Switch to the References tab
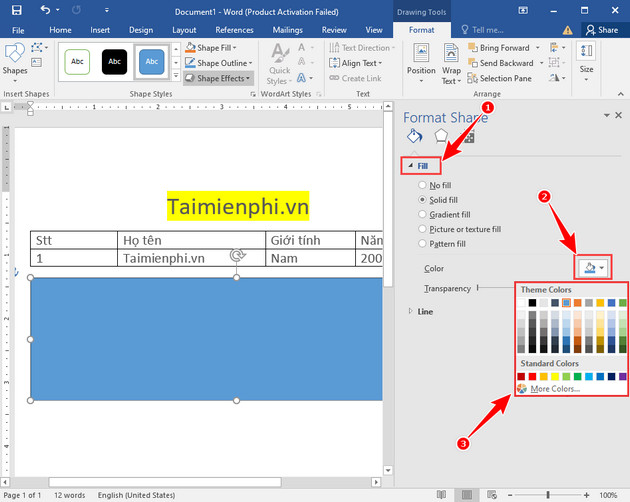The width and height of the screenshot is (630, 502). tap(234, 30)
